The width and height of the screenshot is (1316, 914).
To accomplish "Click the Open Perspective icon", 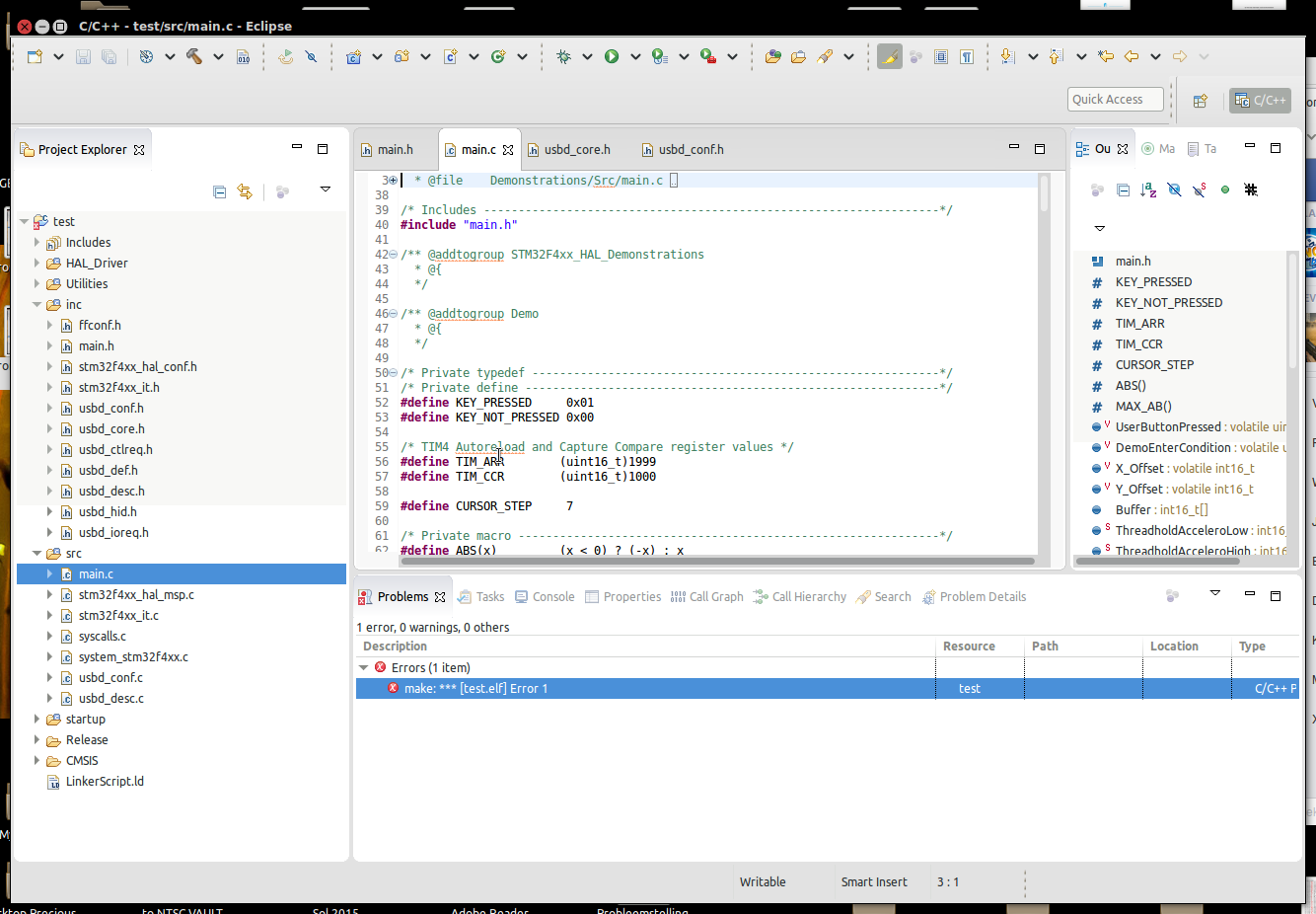I will tap(1201, 101).
